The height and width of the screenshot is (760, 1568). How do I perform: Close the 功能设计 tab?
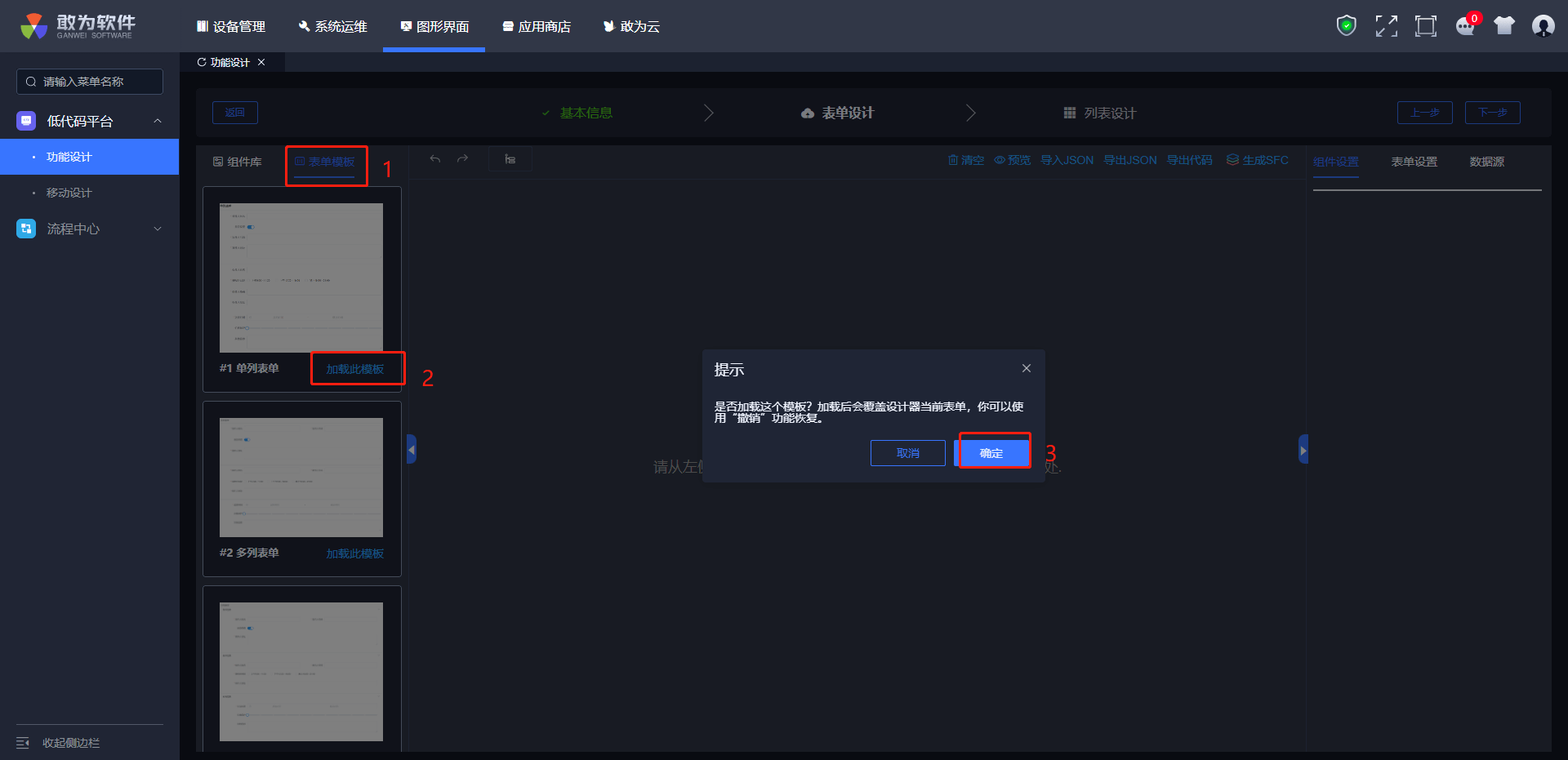pos(261,62)
